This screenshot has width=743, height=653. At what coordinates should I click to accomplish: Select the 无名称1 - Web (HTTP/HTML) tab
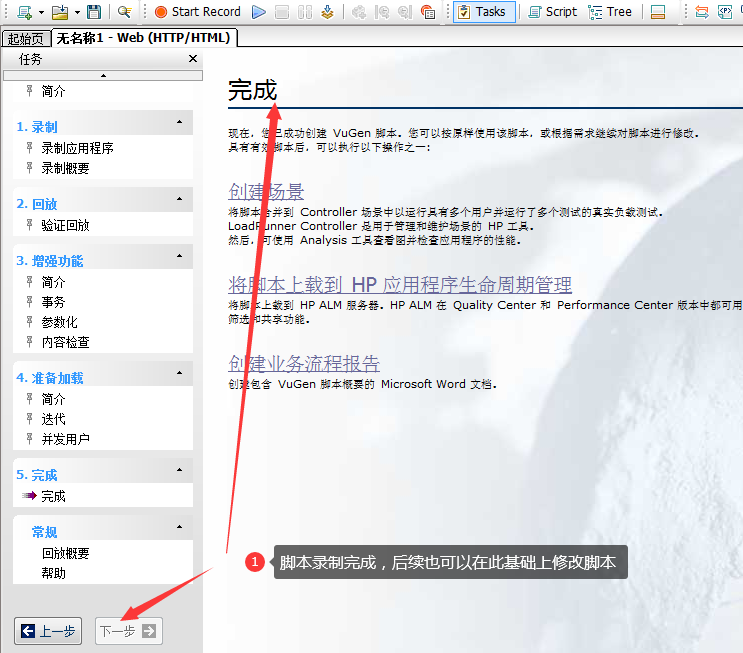[x=144, y=38]
